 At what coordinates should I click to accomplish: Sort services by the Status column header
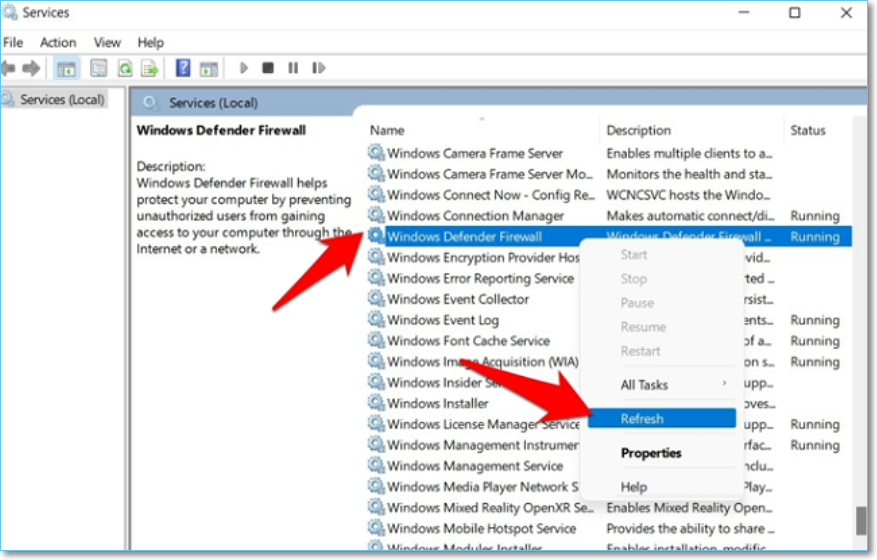point(808,130)
